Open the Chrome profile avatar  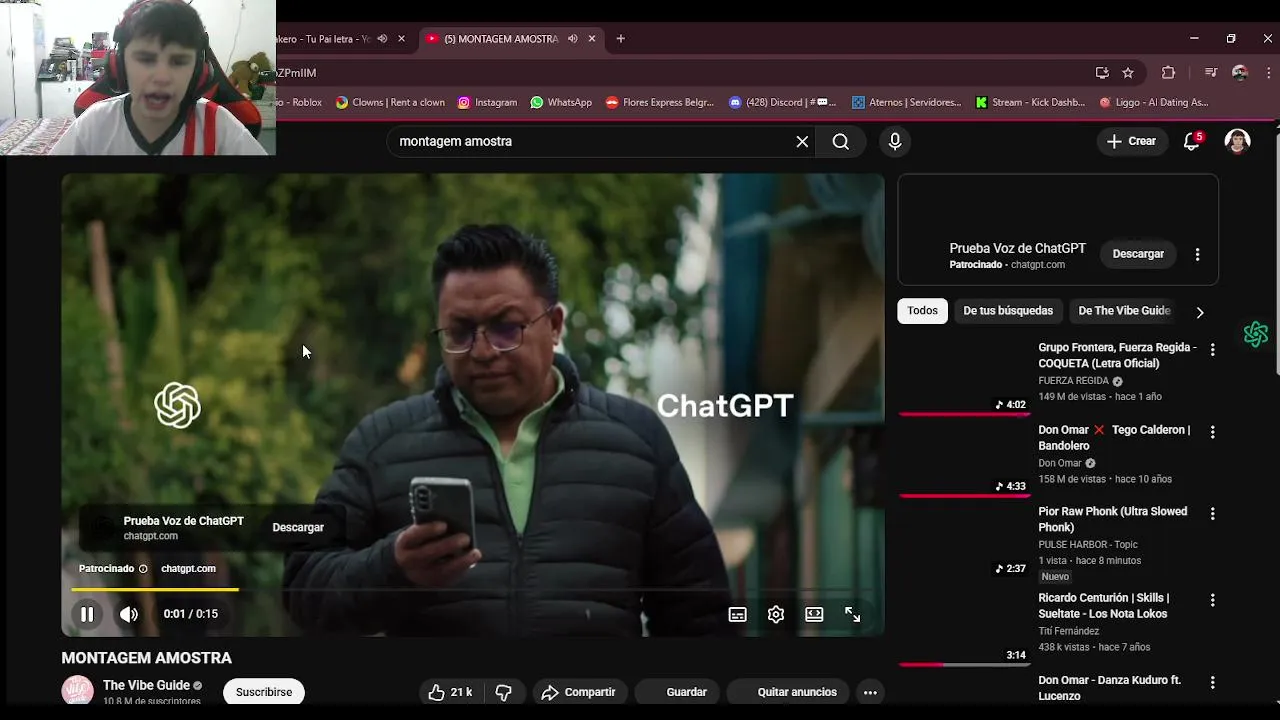(x=1240, y=73)
